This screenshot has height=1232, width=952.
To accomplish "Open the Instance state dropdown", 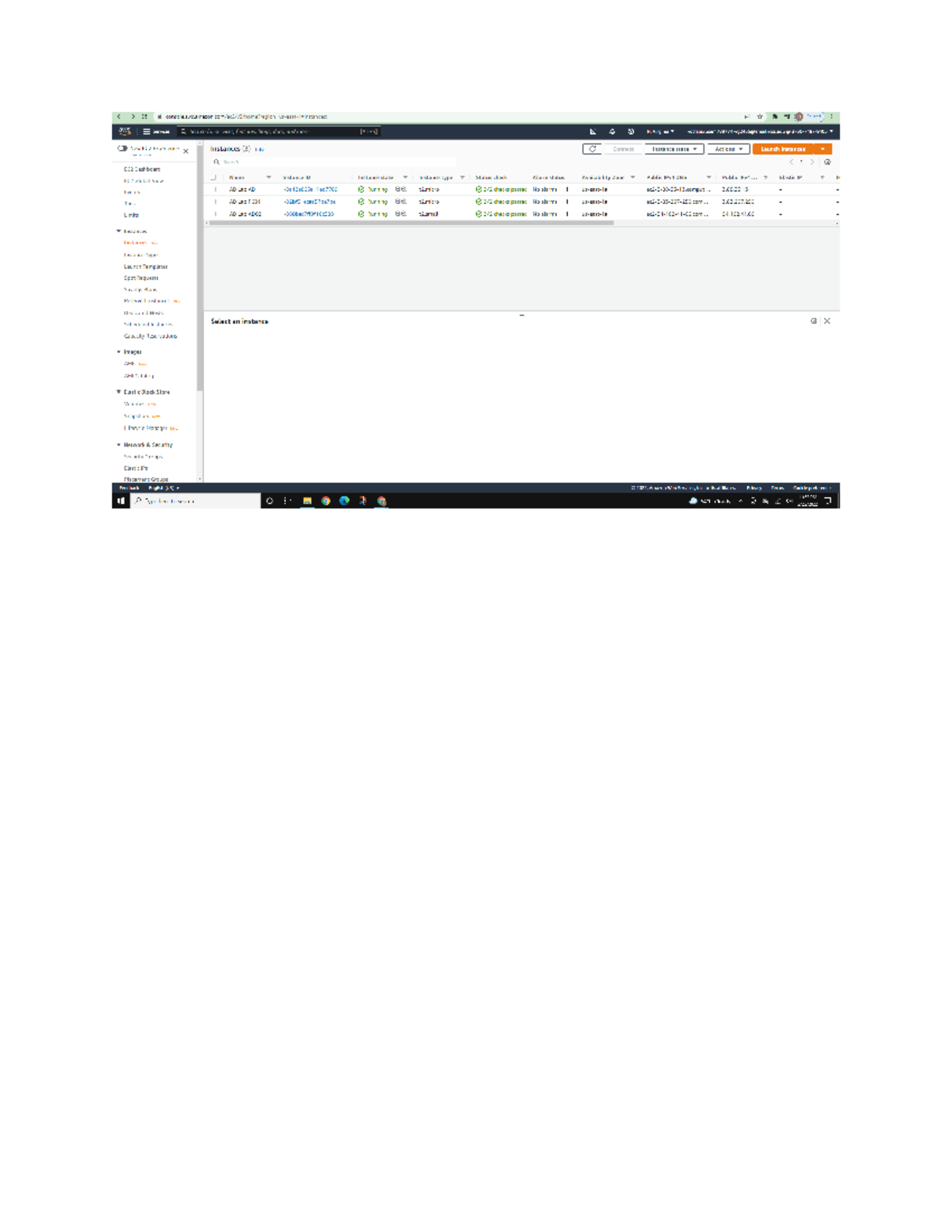I will tap(674, 148).
